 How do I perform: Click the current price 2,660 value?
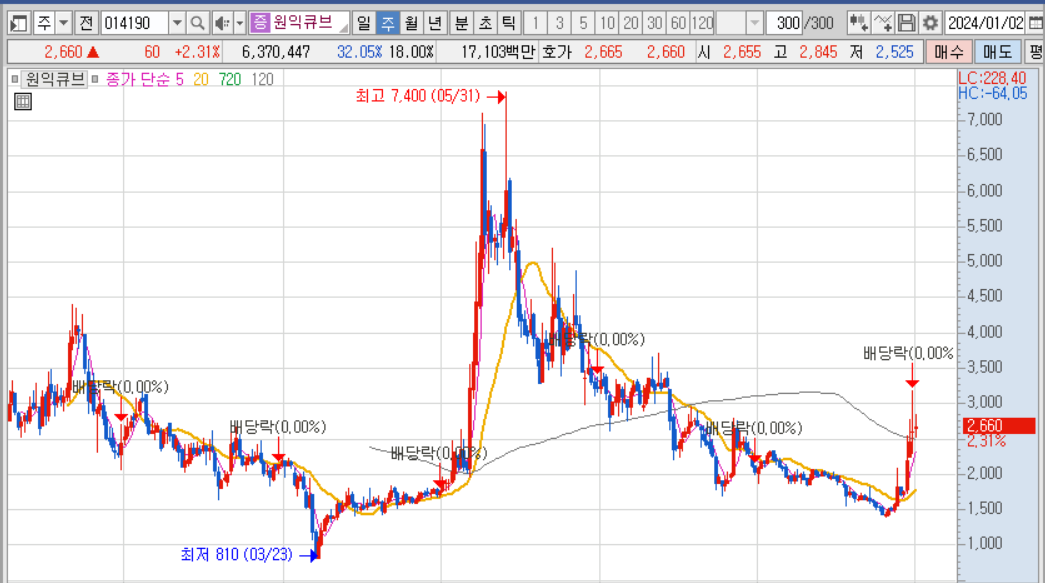click(x=63, y=52)
